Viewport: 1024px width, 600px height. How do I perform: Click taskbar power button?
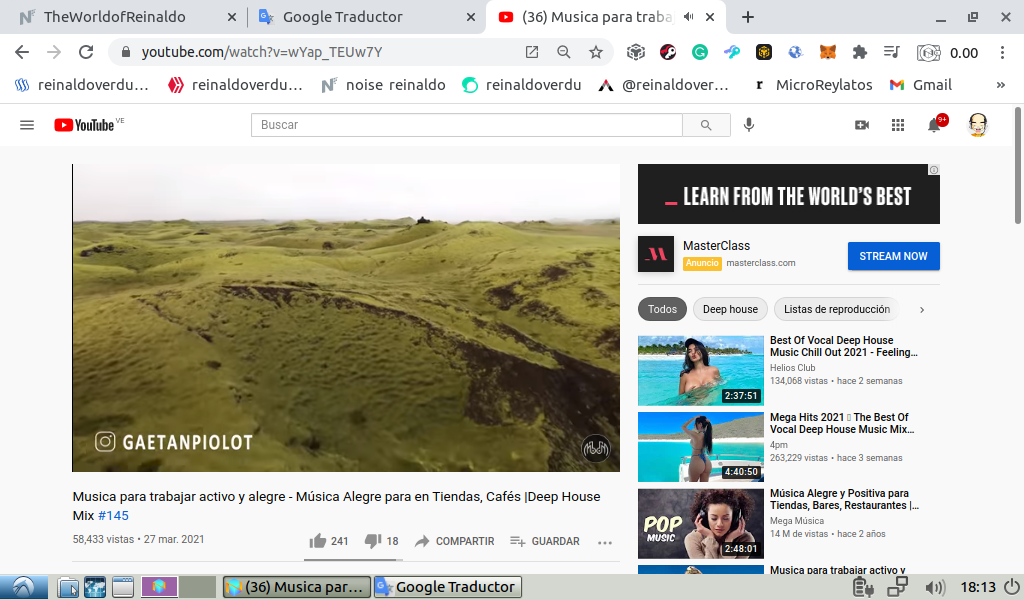1012,587
